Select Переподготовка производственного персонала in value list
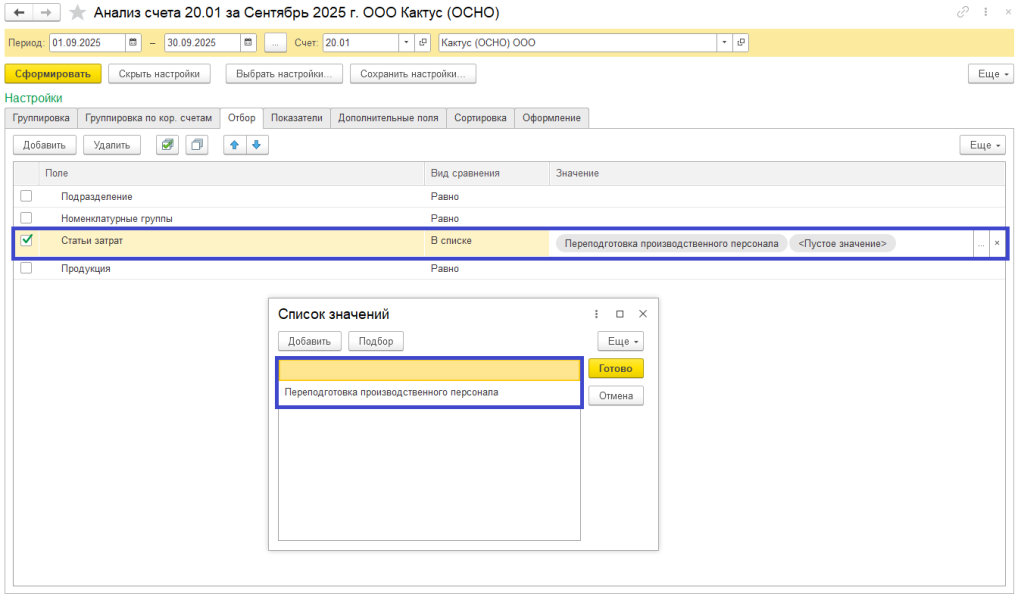Image resolution: width=1024 pixels, height=600 pixels. pos(391,392)
